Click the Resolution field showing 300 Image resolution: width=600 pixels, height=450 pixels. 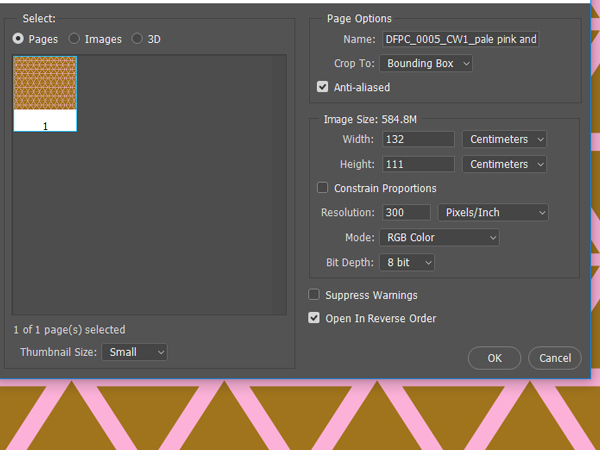click(x=406, y=212)
